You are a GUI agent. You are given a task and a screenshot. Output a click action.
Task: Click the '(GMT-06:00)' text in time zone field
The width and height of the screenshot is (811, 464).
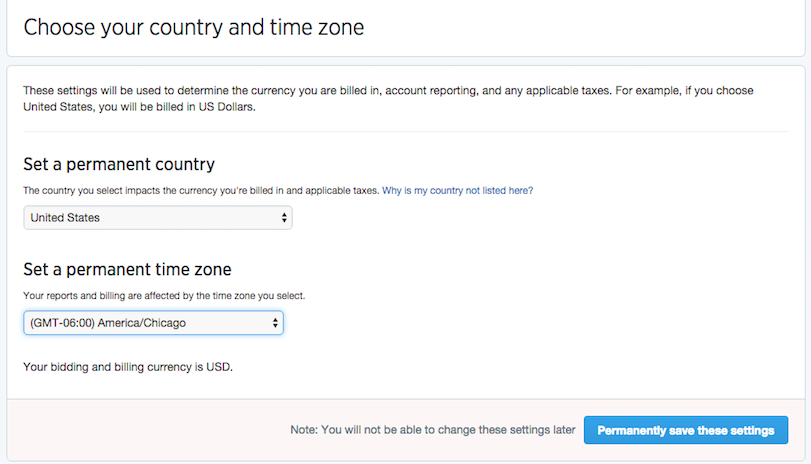point(62,323)
